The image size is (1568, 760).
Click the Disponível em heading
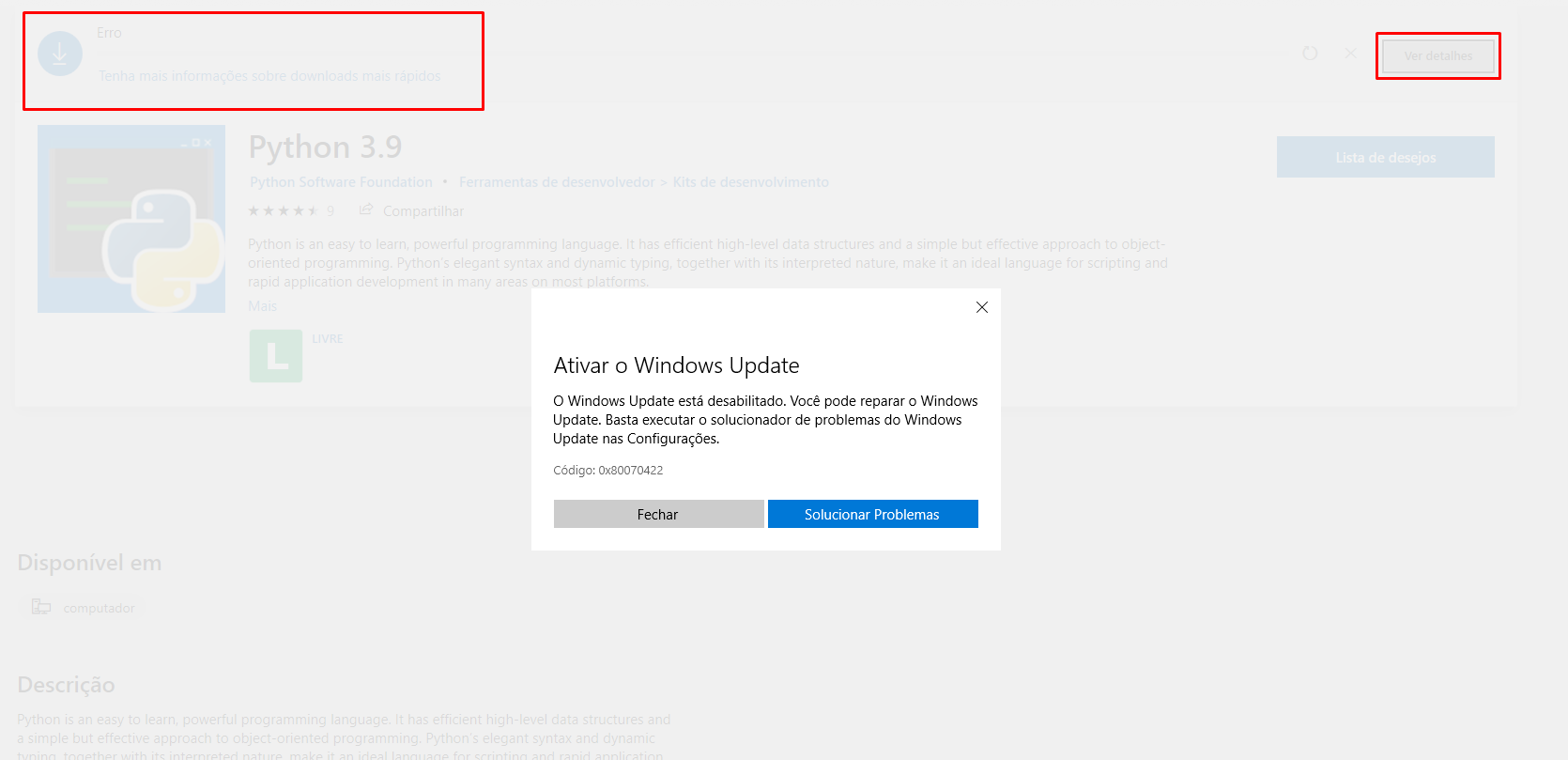coord(89,563)
